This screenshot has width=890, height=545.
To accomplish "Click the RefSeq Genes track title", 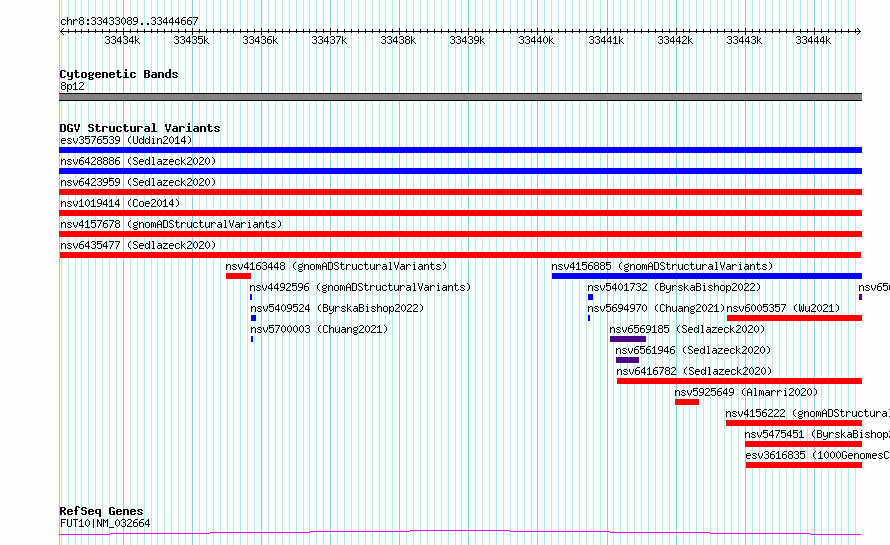I will [101, 511].
